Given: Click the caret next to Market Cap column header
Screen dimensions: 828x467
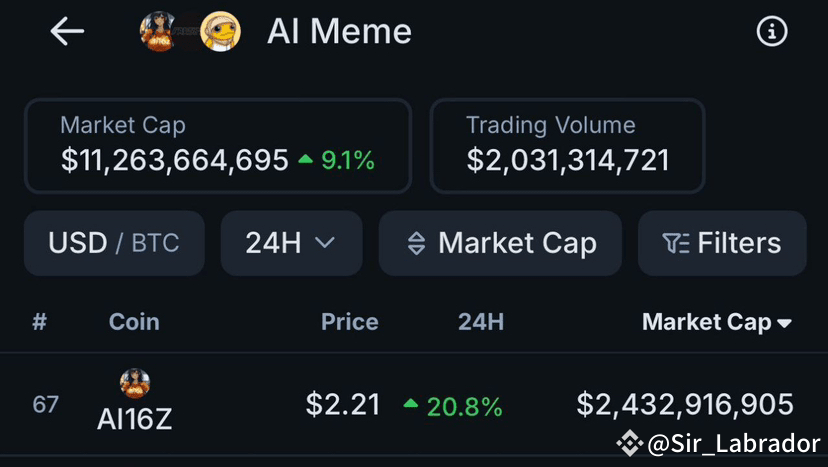Looking at the screenshot, I should pos(784,323).
